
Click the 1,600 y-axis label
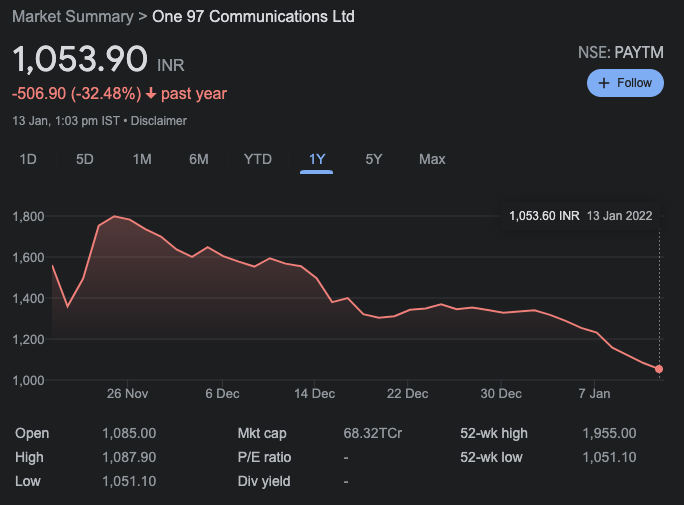28,257
